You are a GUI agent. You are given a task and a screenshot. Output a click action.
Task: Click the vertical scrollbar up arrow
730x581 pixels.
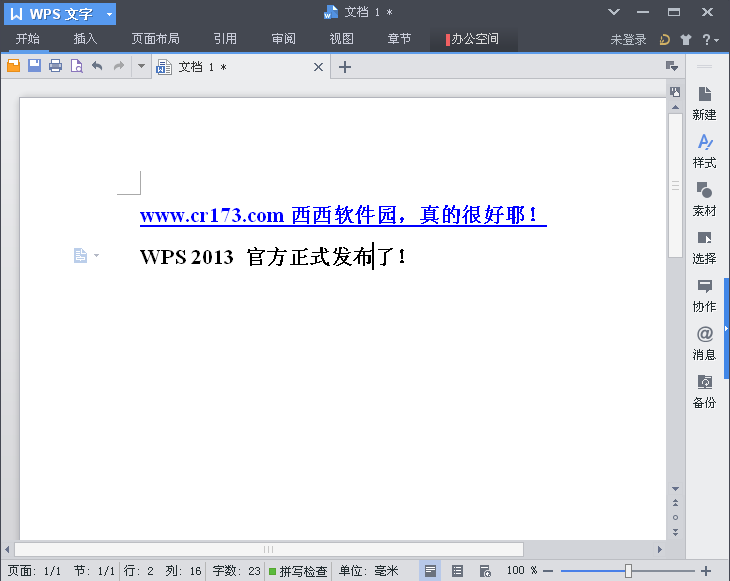[x=675, y=107]
